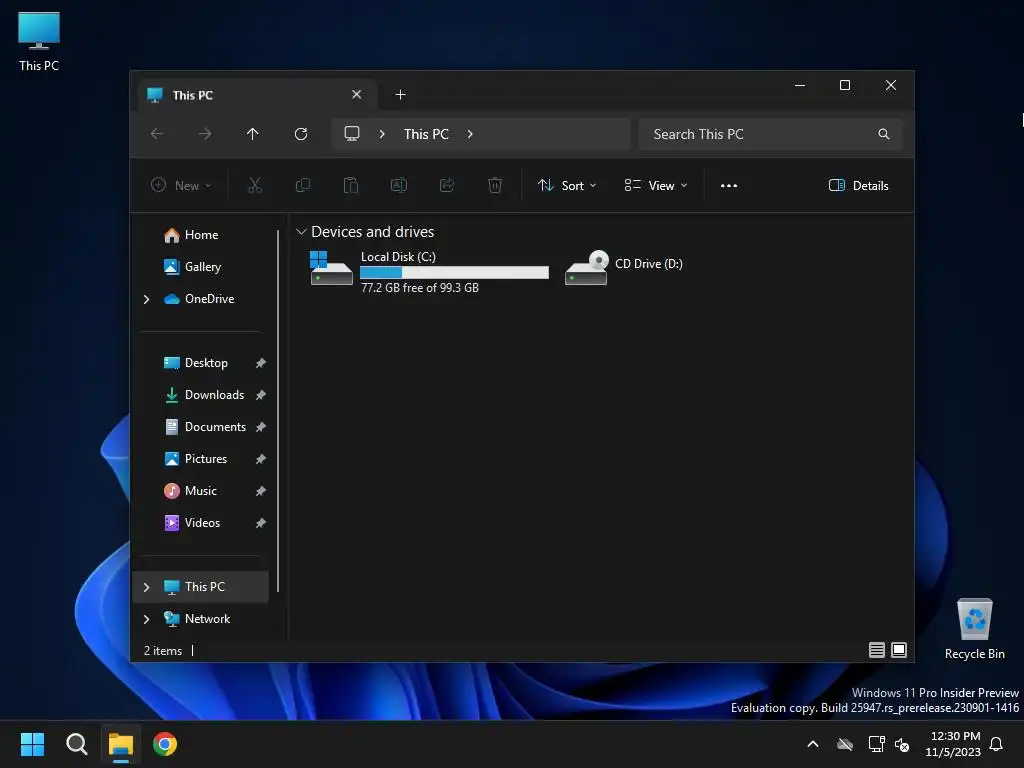The height and width of the screenshot is (768, 1024).
Task: Click chevron after This PC in address bar
Action: tap(470, 134)
